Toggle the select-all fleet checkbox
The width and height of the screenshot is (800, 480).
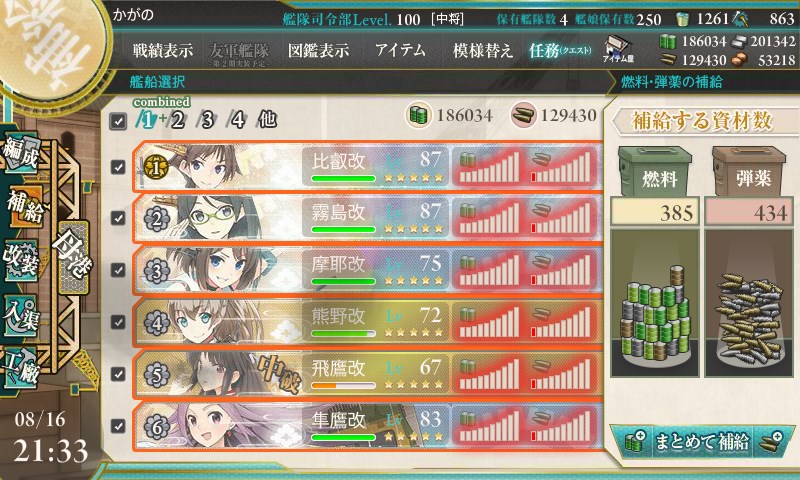[118, 121]
